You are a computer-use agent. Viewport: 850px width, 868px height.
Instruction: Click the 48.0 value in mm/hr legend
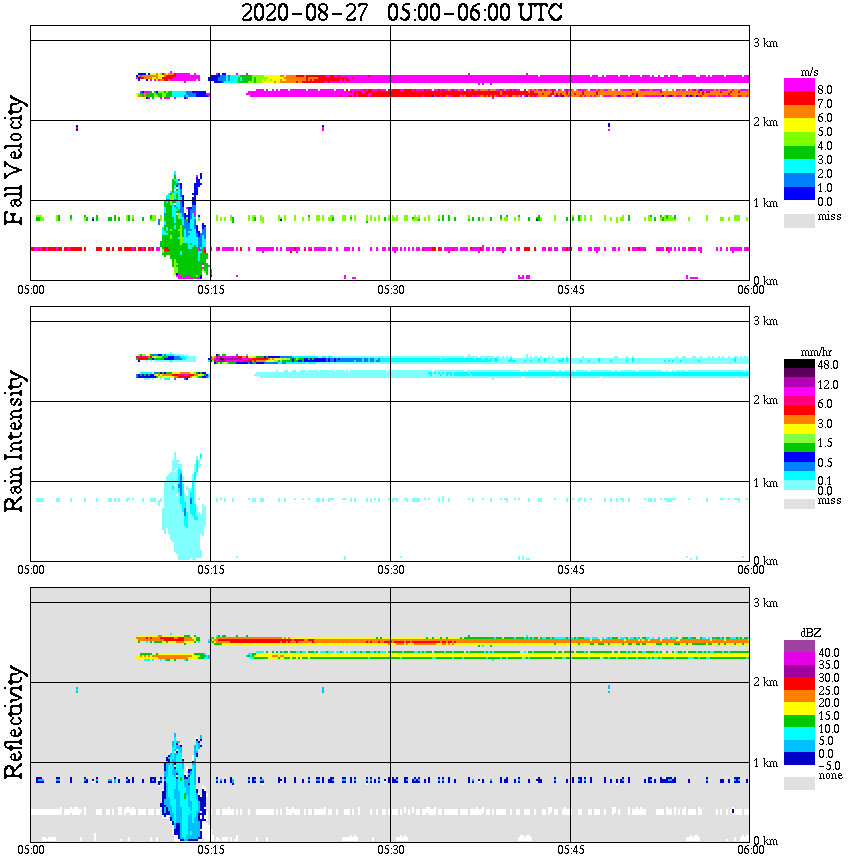tap(828, 365)
